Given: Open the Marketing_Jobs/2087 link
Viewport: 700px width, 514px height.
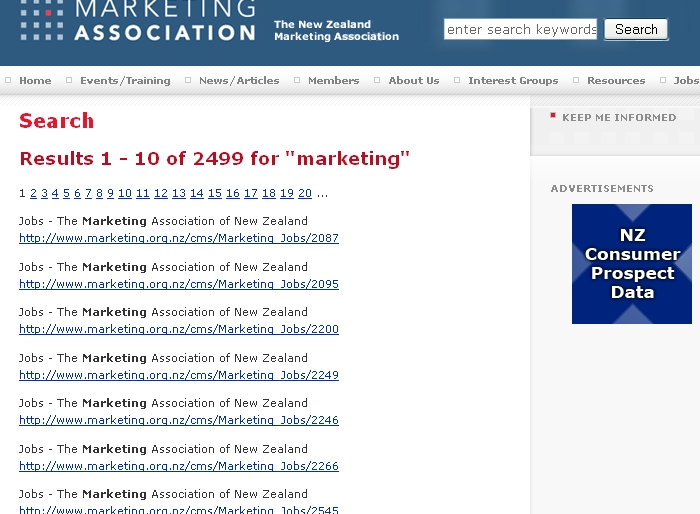Looking at the screenshot, I should [179, 238].
